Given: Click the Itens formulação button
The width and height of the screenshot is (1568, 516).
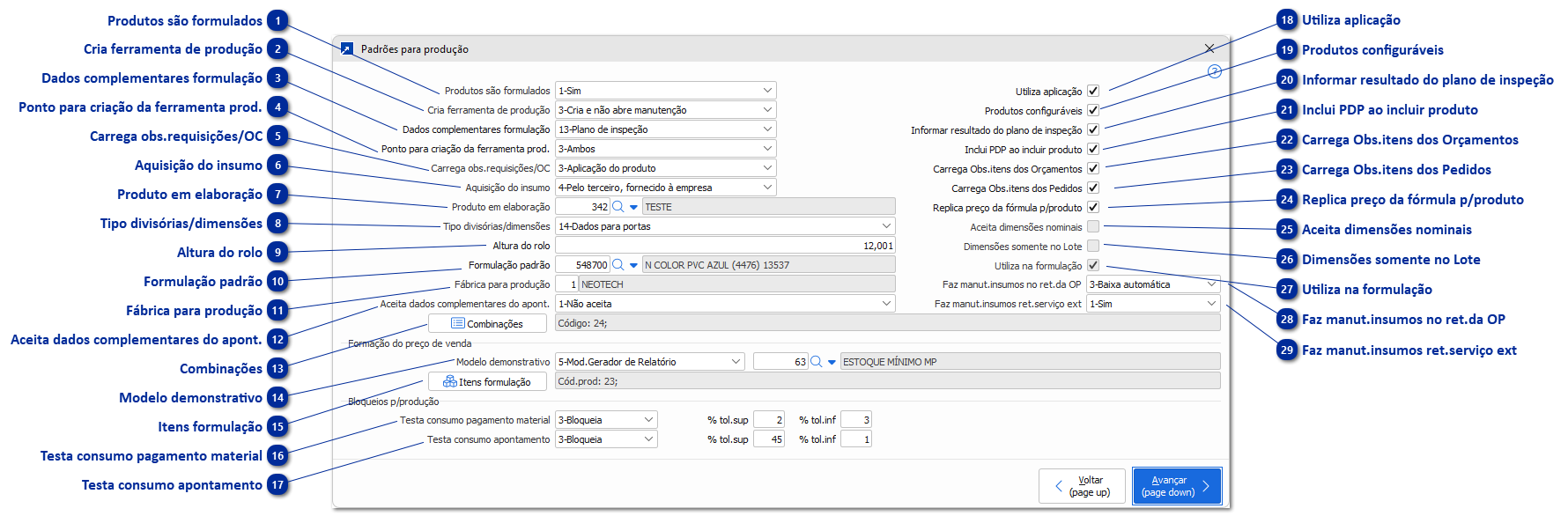Looking at the screenshot, I should coord(487,381).
